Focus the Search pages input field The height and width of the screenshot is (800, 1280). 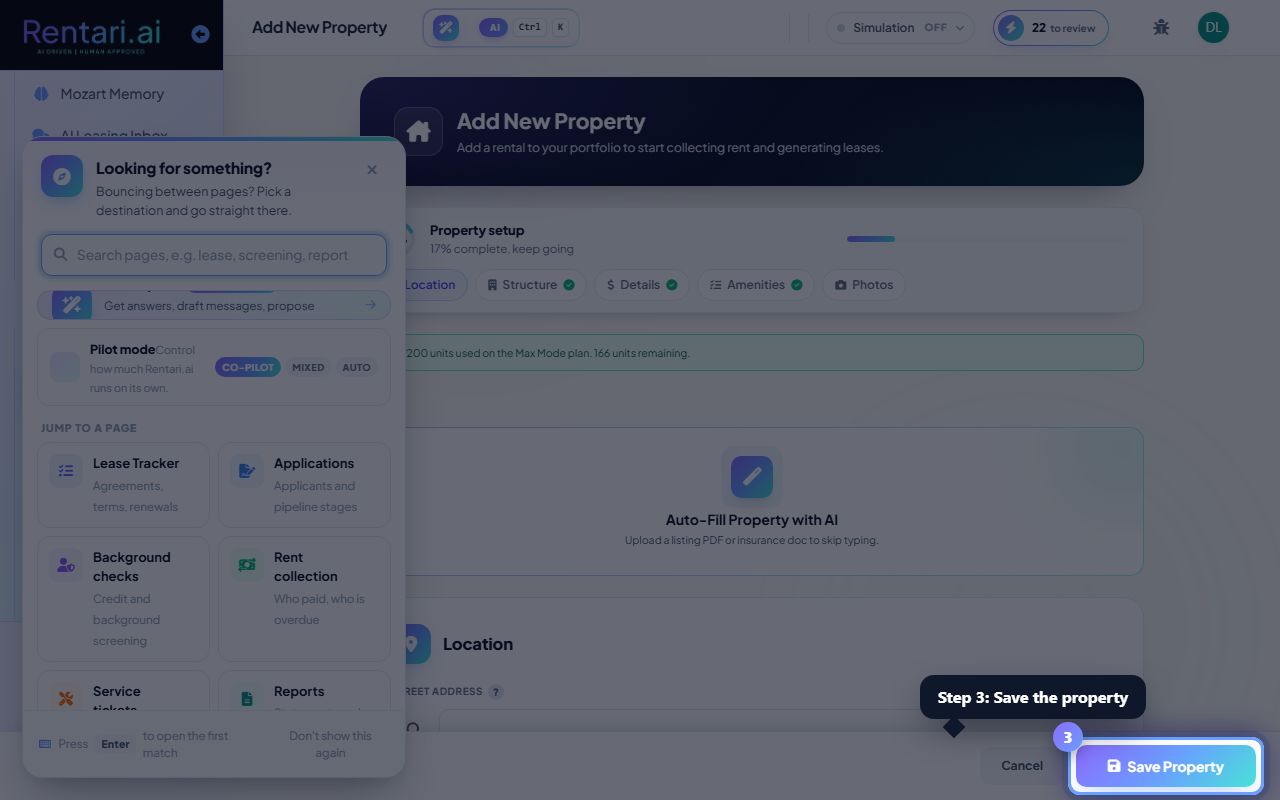click(x=214, y=255)
